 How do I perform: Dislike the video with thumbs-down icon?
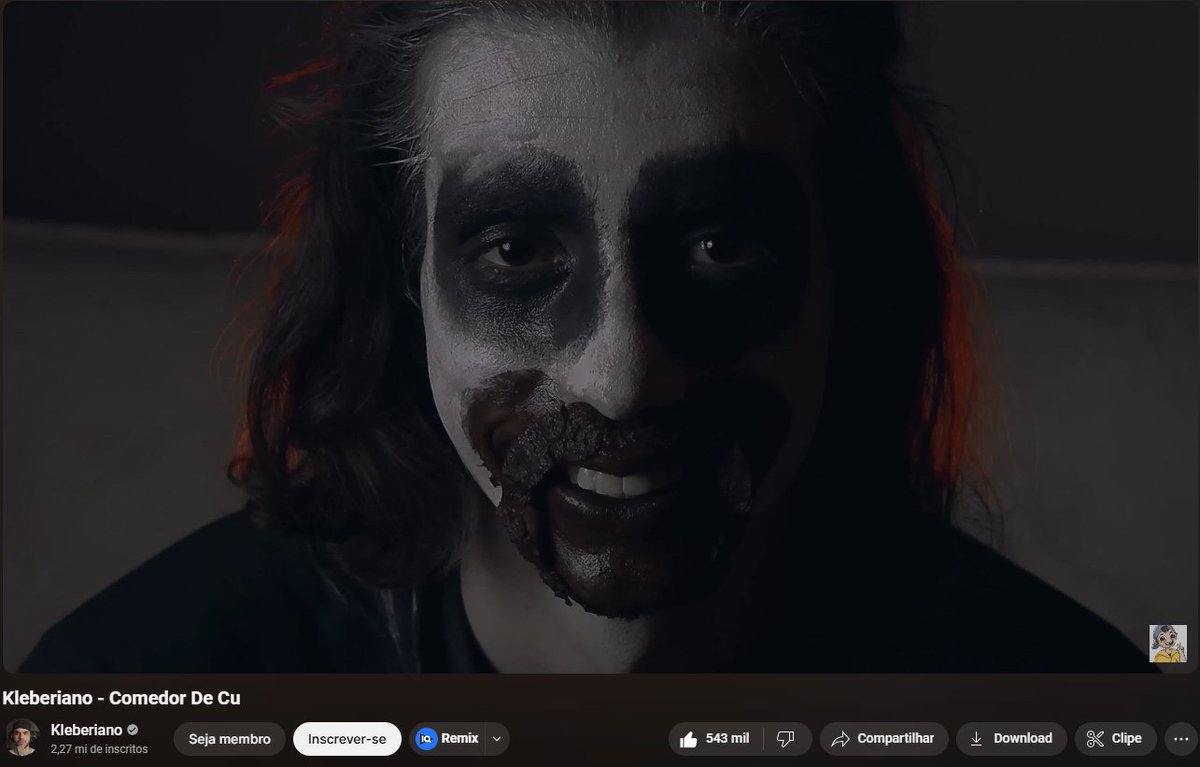coord(787,739)
